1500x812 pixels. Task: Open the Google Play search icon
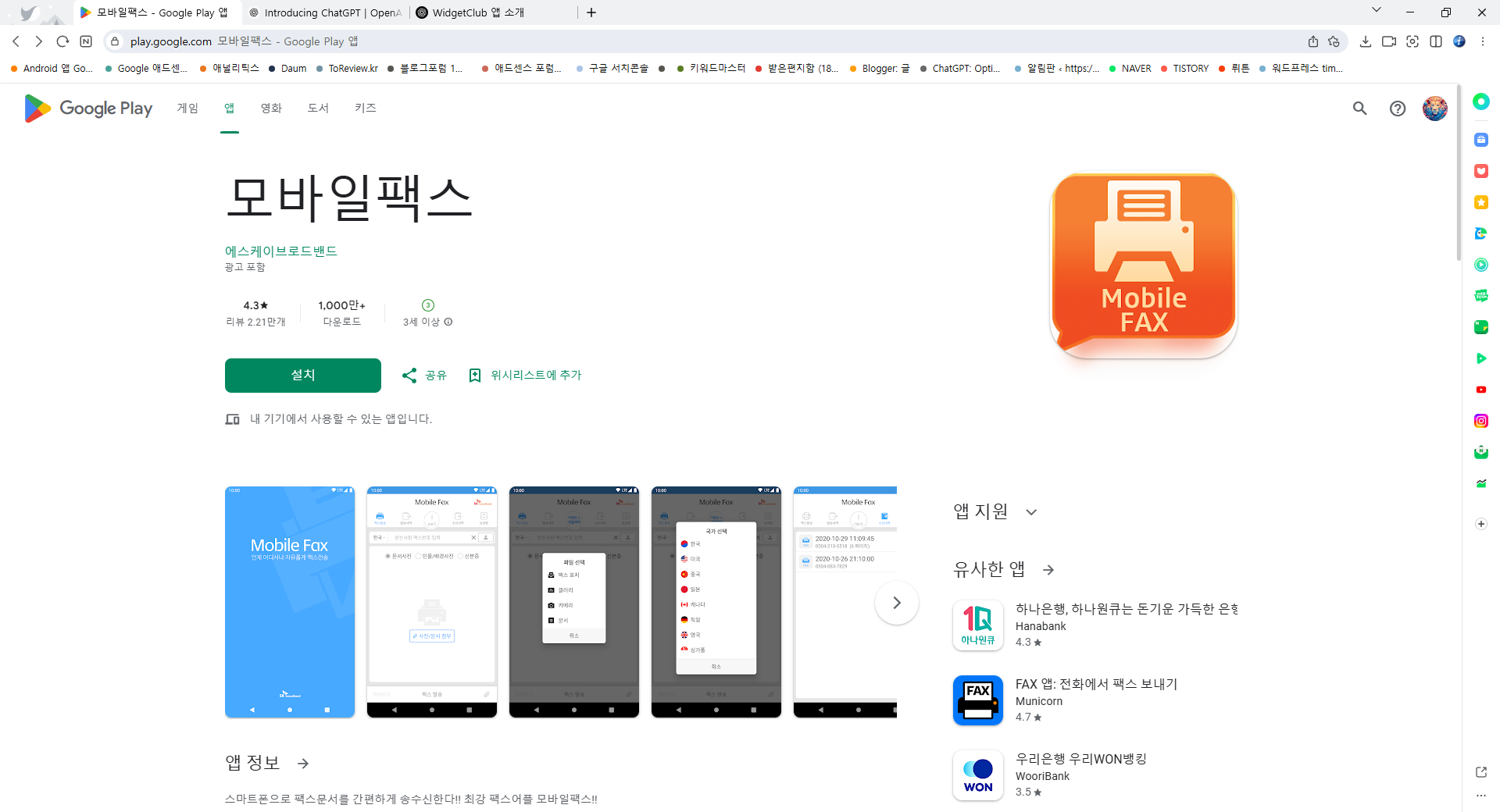(x=1359, y=109)
